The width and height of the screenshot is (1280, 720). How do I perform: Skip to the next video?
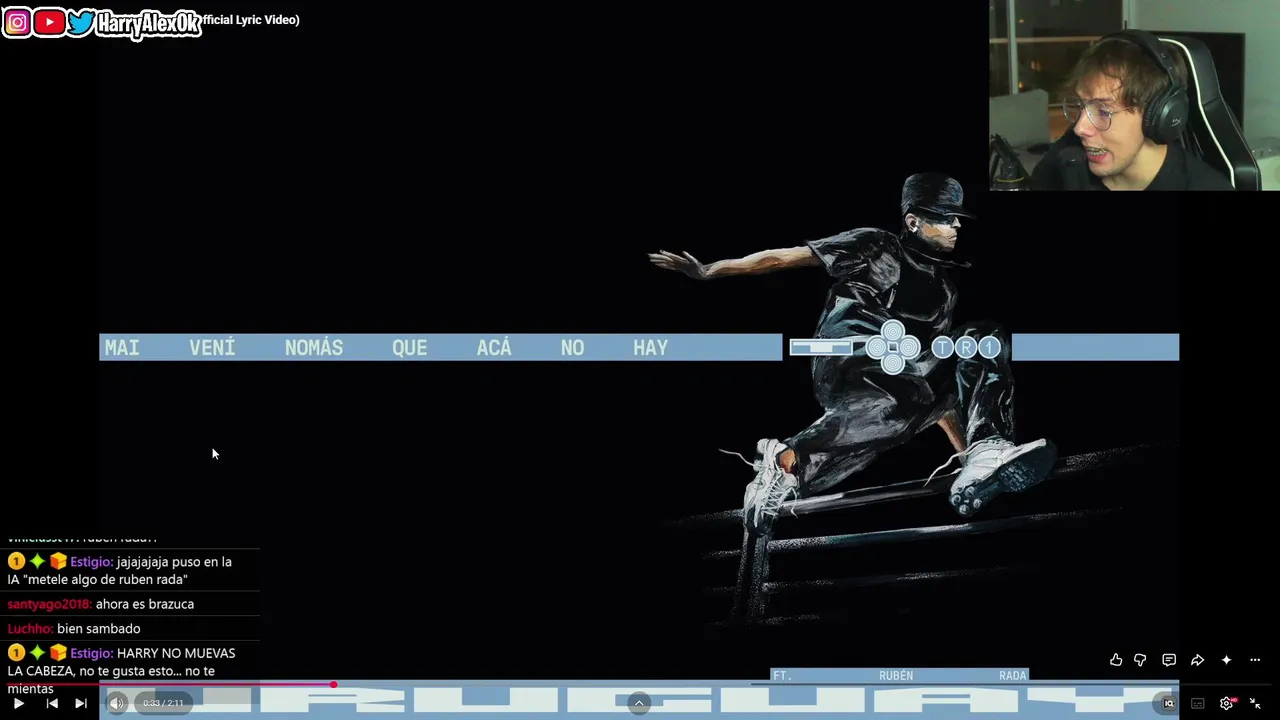81,703
